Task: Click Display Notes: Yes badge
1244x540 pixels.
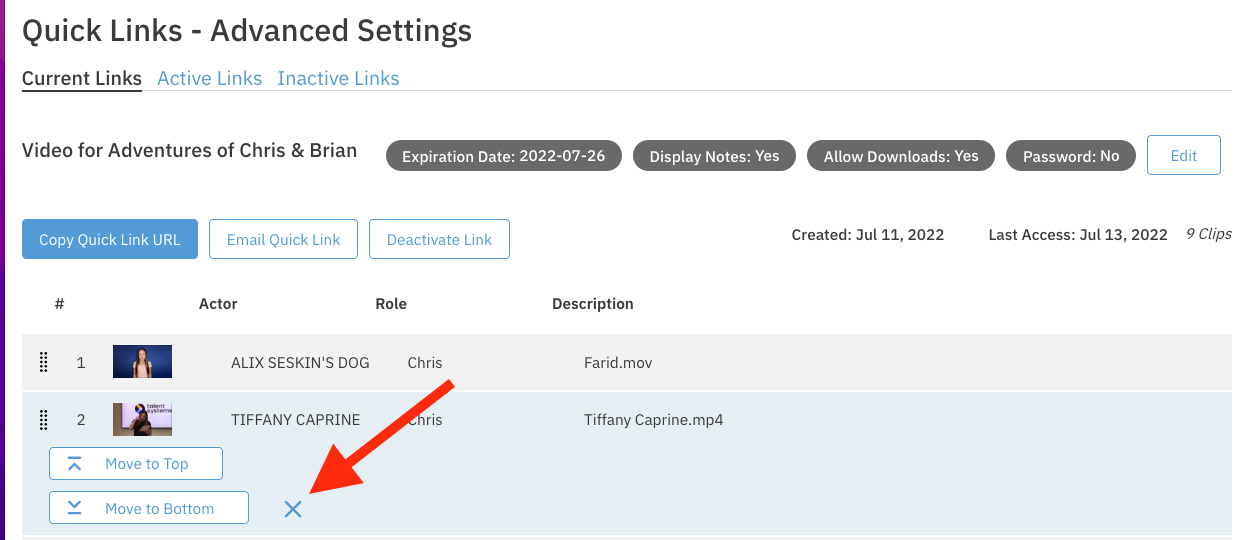Action: pos(714,156)
